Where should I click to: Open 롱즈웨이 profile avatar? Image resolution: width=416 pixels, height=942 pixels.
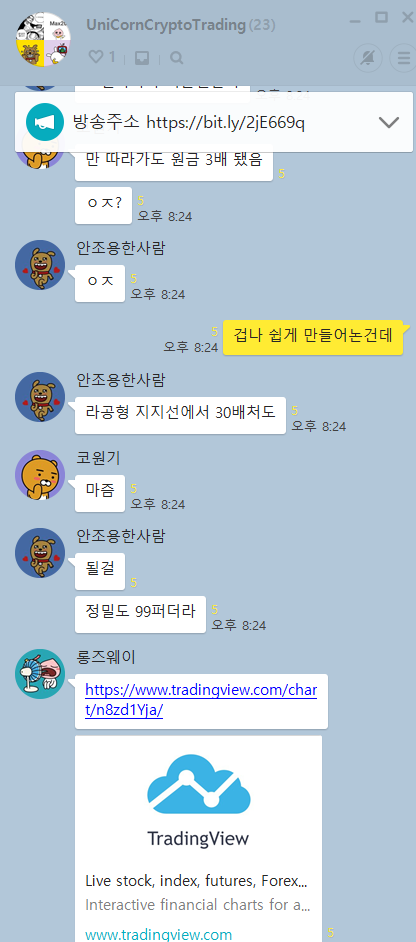point(40,673)
